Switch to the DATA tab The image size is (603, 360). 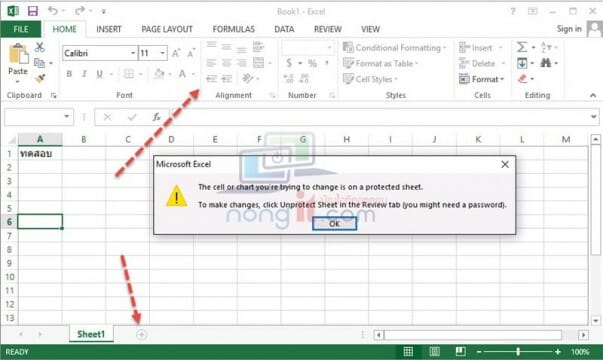tap(284, 29)
